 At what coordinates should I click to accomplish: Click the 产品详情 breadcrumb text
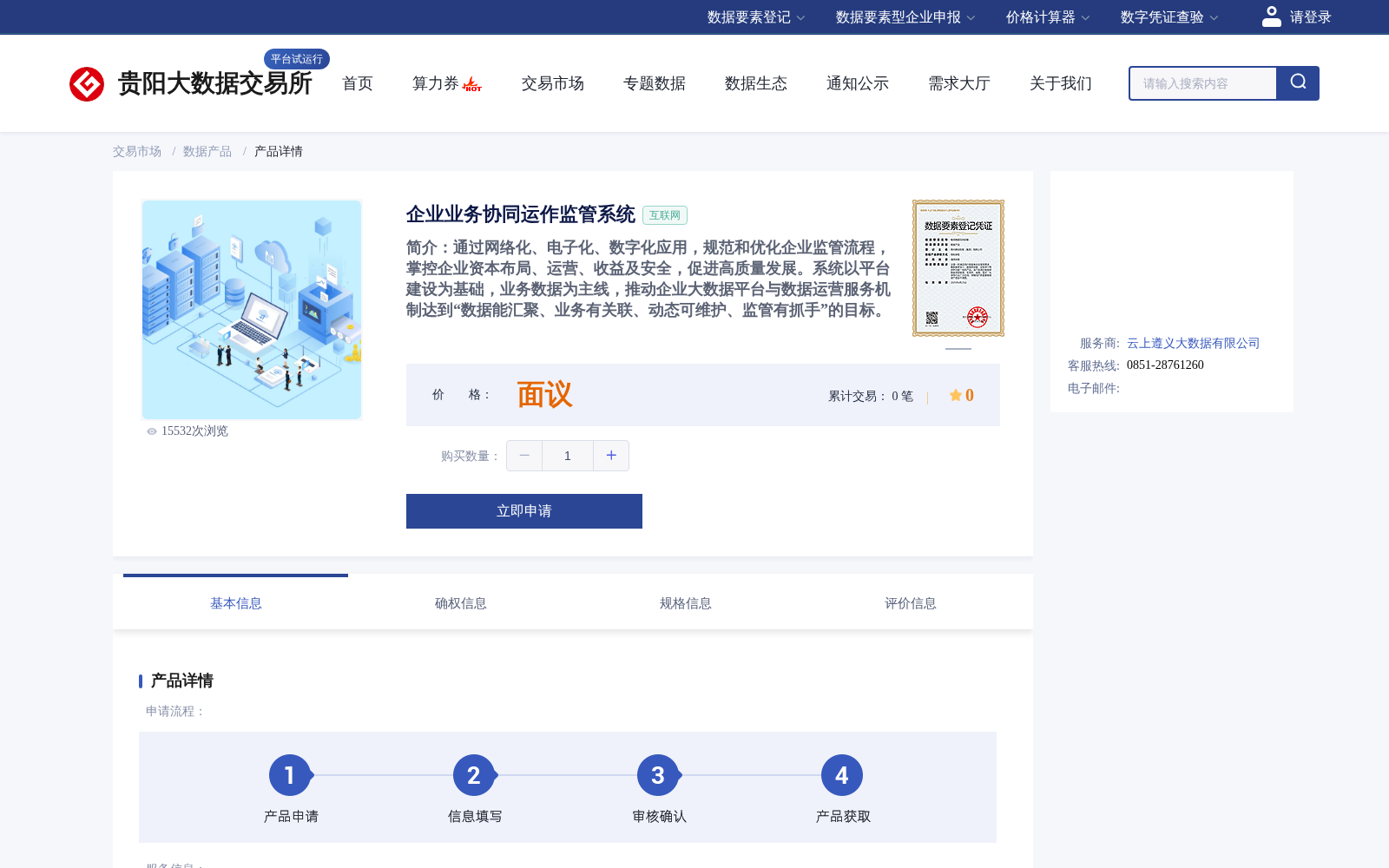pyautogui.click(x=279, y=151)
